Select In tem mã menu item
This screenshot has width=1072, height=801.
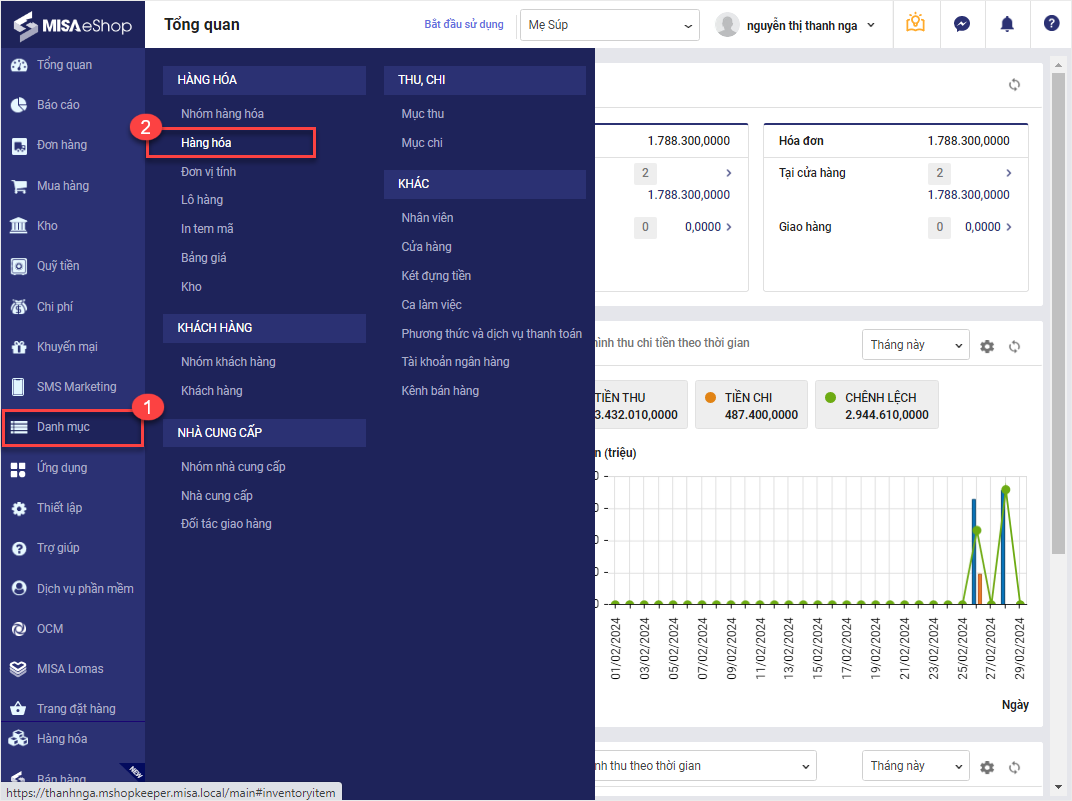tap(207, 229)
